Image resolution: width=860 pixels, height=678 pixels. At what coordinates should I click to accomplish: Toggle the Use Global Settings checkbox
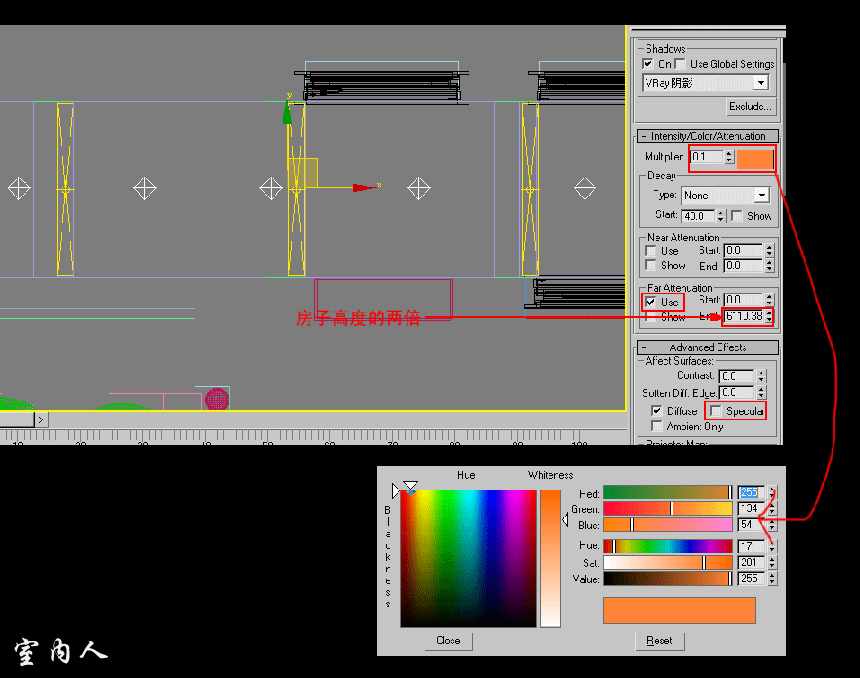(680, 64)
